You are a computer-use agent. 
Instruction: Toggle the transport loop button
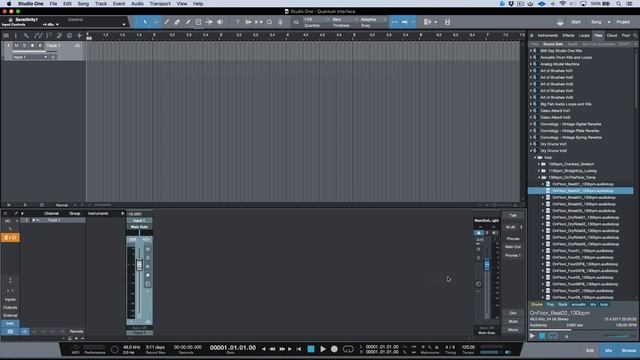tap(348, 349)
